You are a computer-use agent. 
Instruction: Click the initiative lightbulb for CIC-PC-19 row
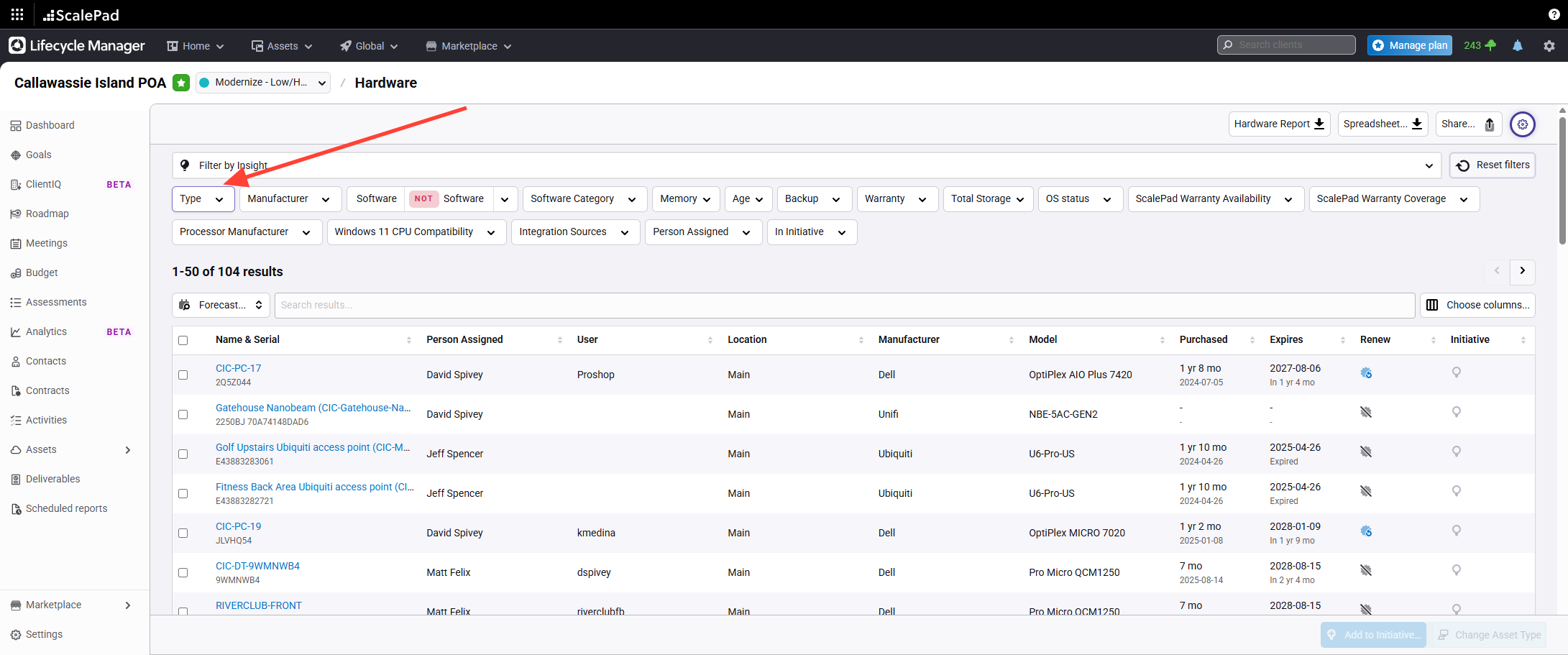click(1456, 531)
